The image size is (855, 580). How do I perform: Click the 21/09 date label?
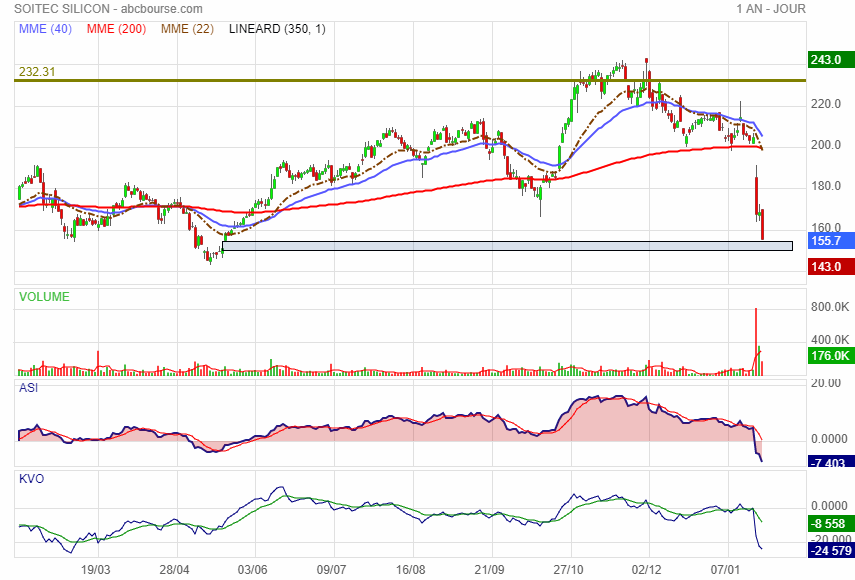[x=489, y=570]
